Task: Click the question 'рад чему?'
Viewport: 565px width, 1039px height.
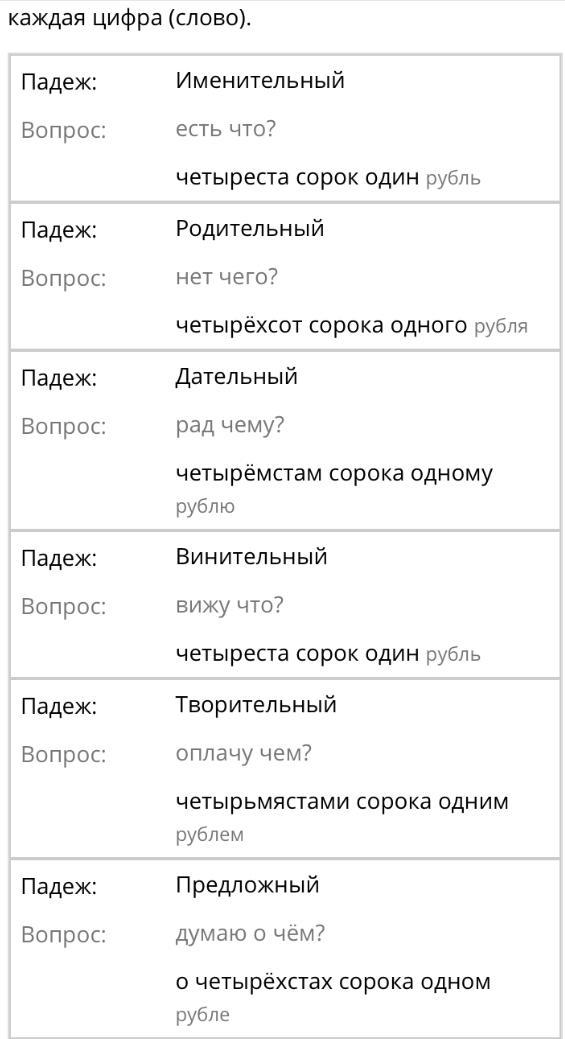Action: pyautogui.click(x=230, y=426)
